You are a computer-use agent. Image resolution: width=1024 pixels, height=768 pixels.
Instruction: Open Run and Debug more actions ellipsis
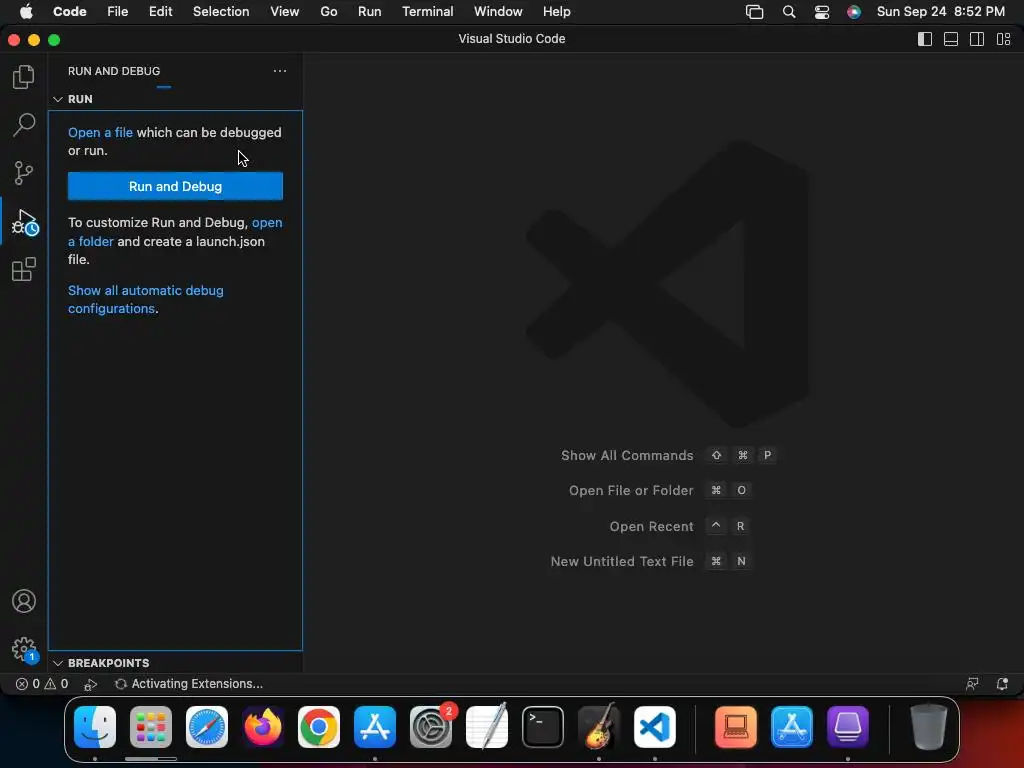point(280,71)
